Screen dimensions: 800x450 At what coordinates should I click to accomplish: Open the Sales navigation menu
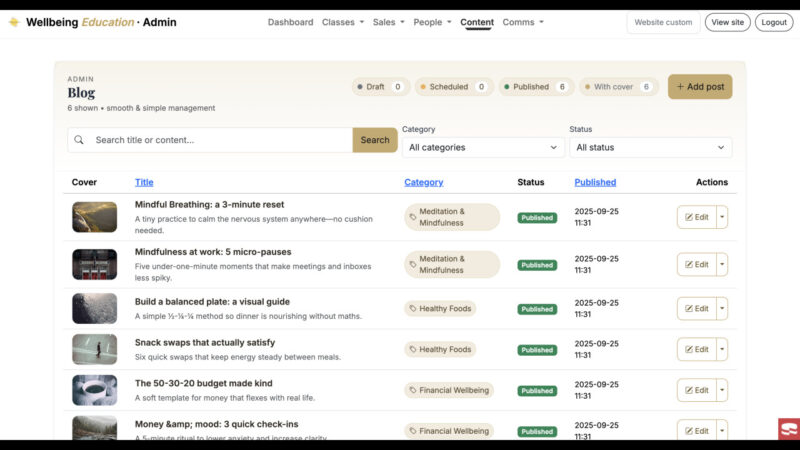[388, 22]
